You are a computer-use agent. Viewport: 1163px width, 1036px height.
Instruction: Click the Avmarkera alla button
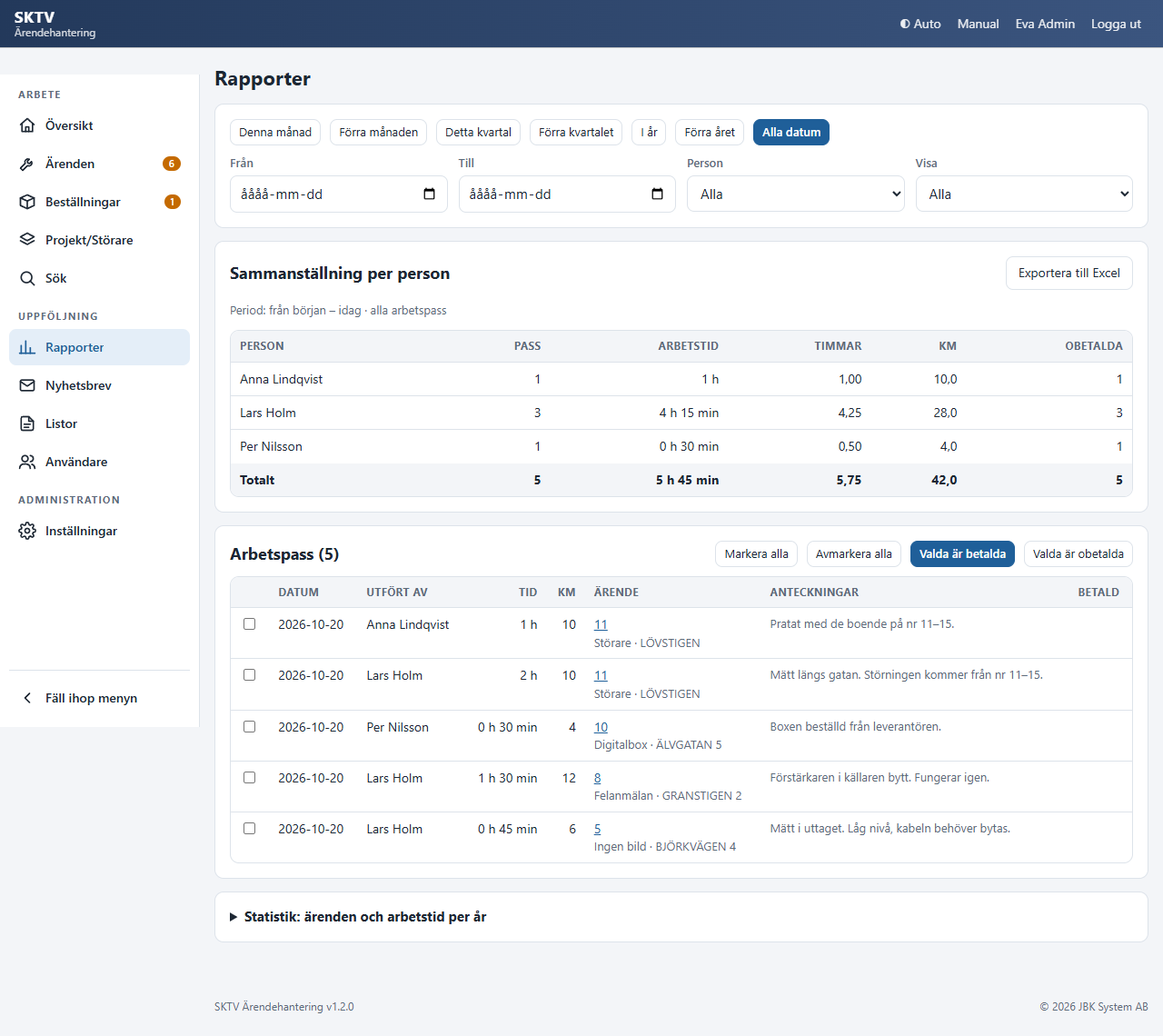pos(854,553)
